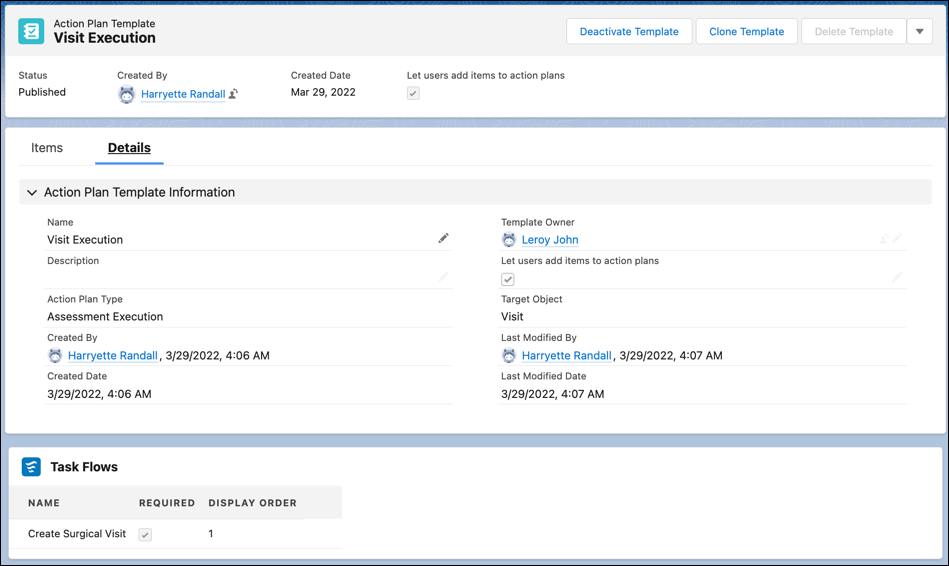Click the Assessment Execution value
Viewport: 949px width, 566px height.
point(105,317)
